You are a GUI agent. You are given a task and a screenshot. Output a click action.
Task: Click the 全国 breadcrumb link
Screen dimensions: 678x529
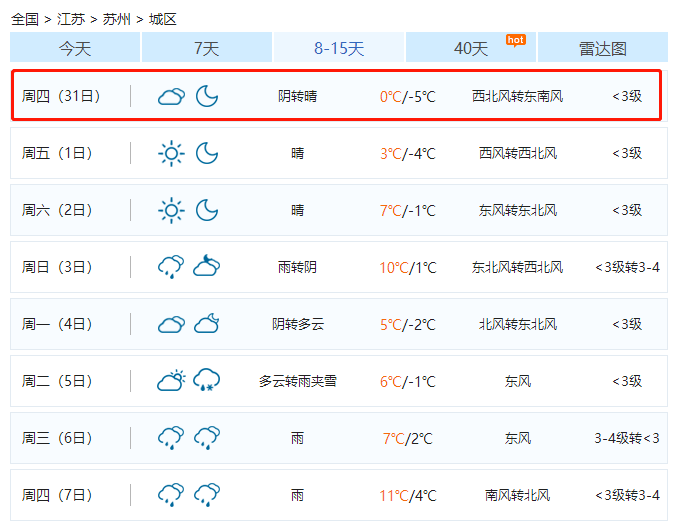tap(25, 19)
